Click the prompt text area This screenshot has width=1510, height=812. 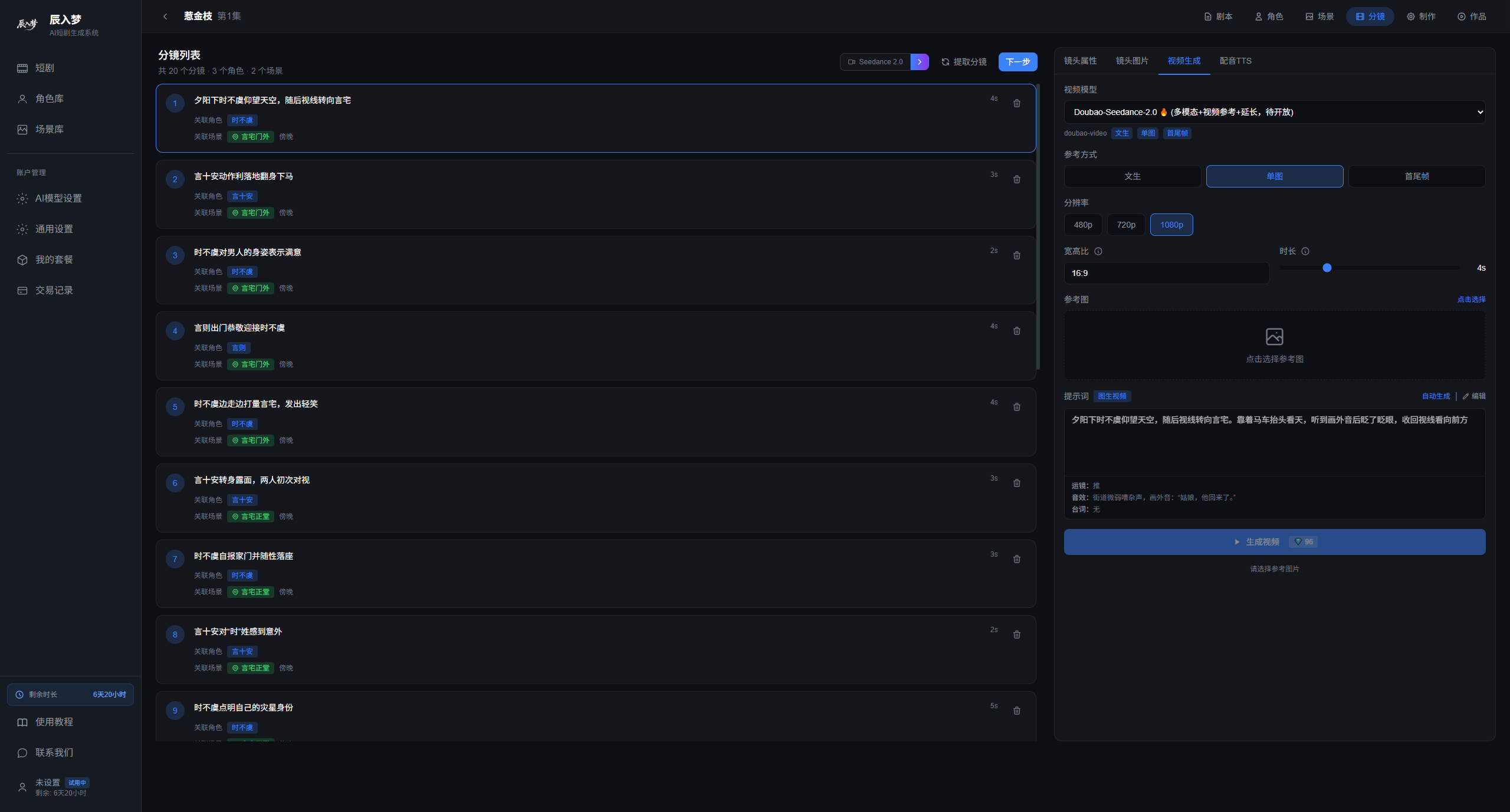[1275, 442]
